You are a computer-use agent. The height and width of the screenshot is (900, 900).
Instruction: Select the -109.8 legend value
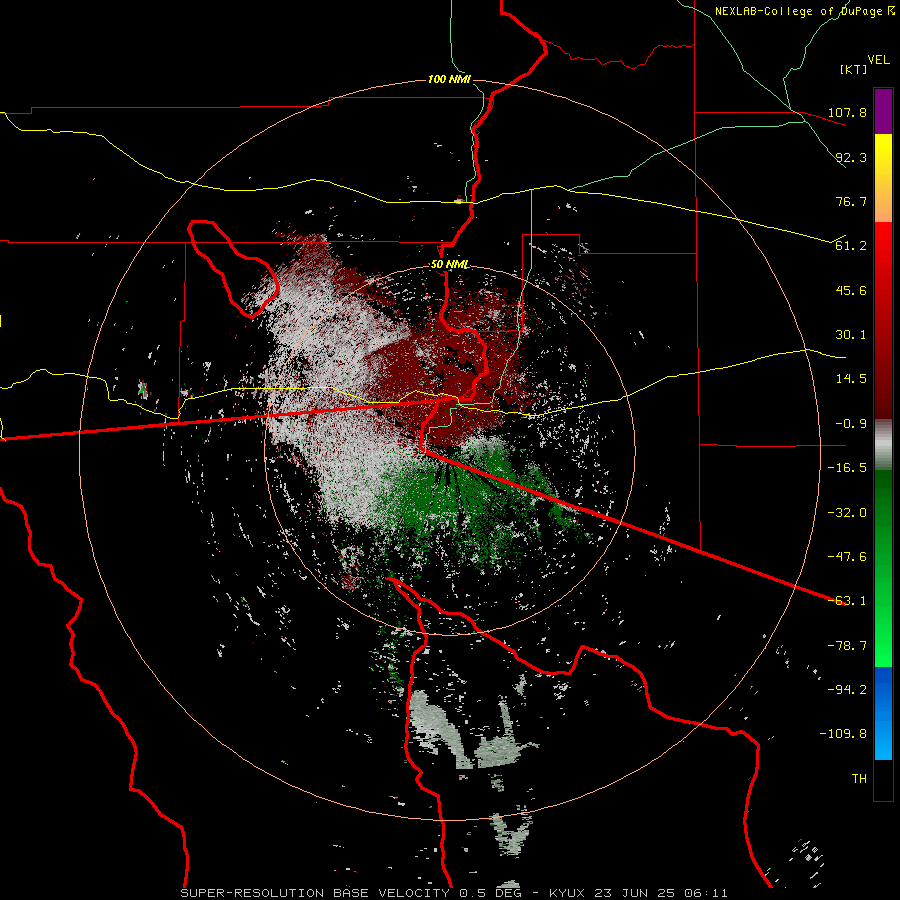[x=843, y=734]
